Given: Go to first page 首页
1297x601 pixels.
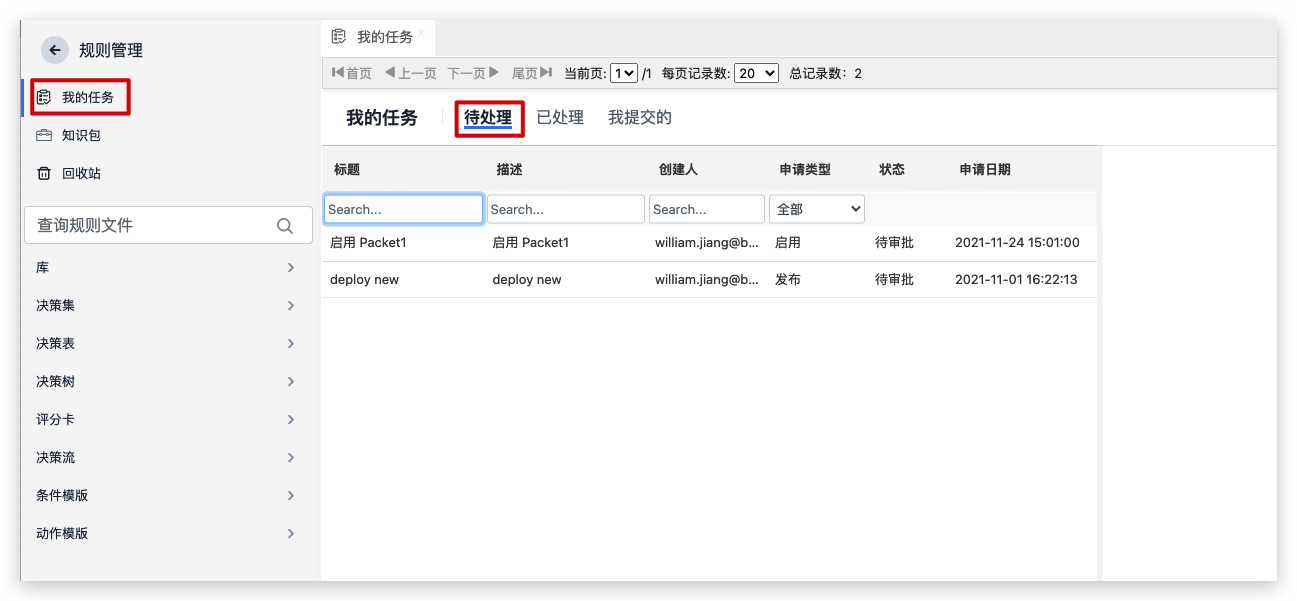Looking at the screenshot, I should [352, 73].
